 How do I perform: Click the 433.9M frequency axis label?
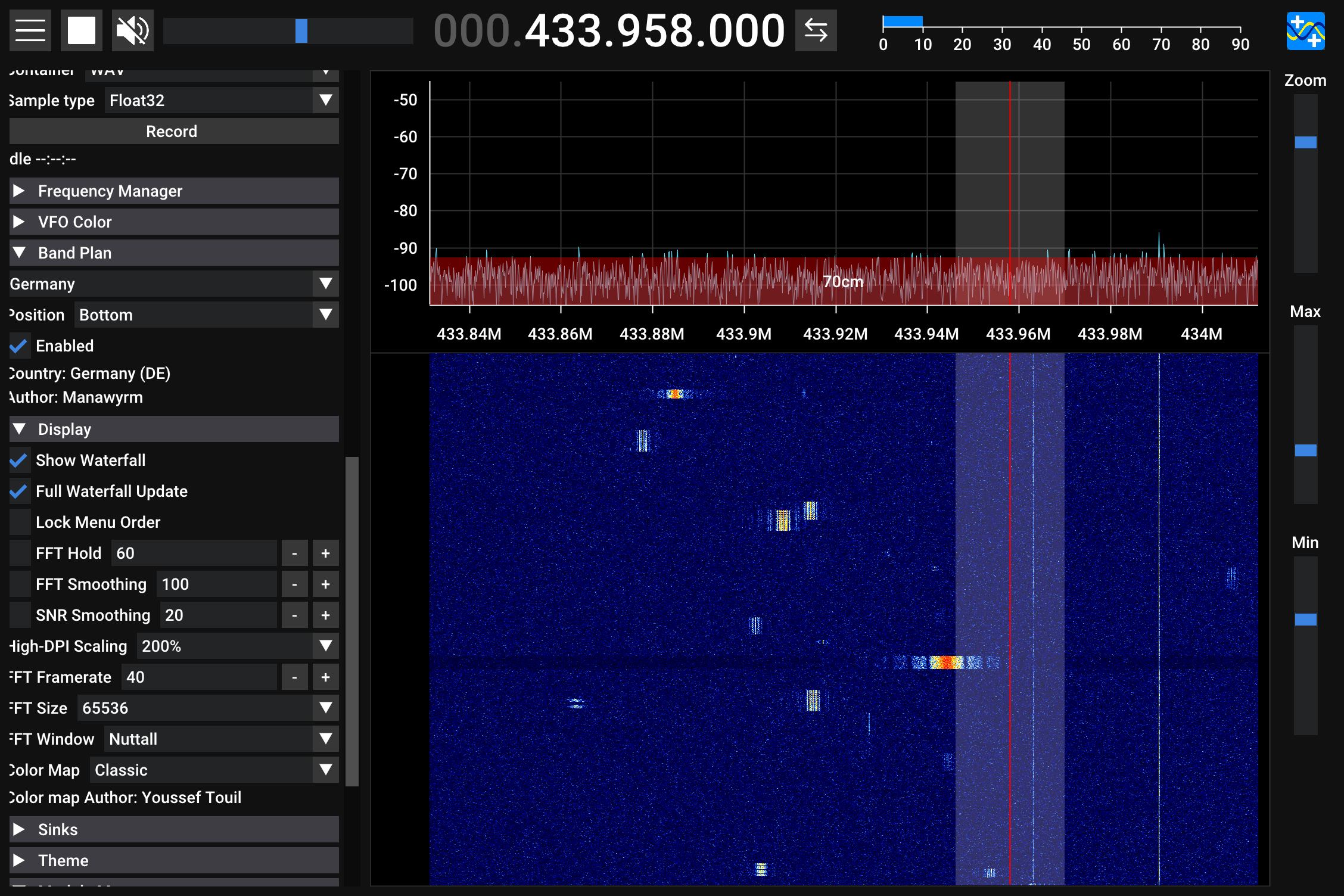743,334
